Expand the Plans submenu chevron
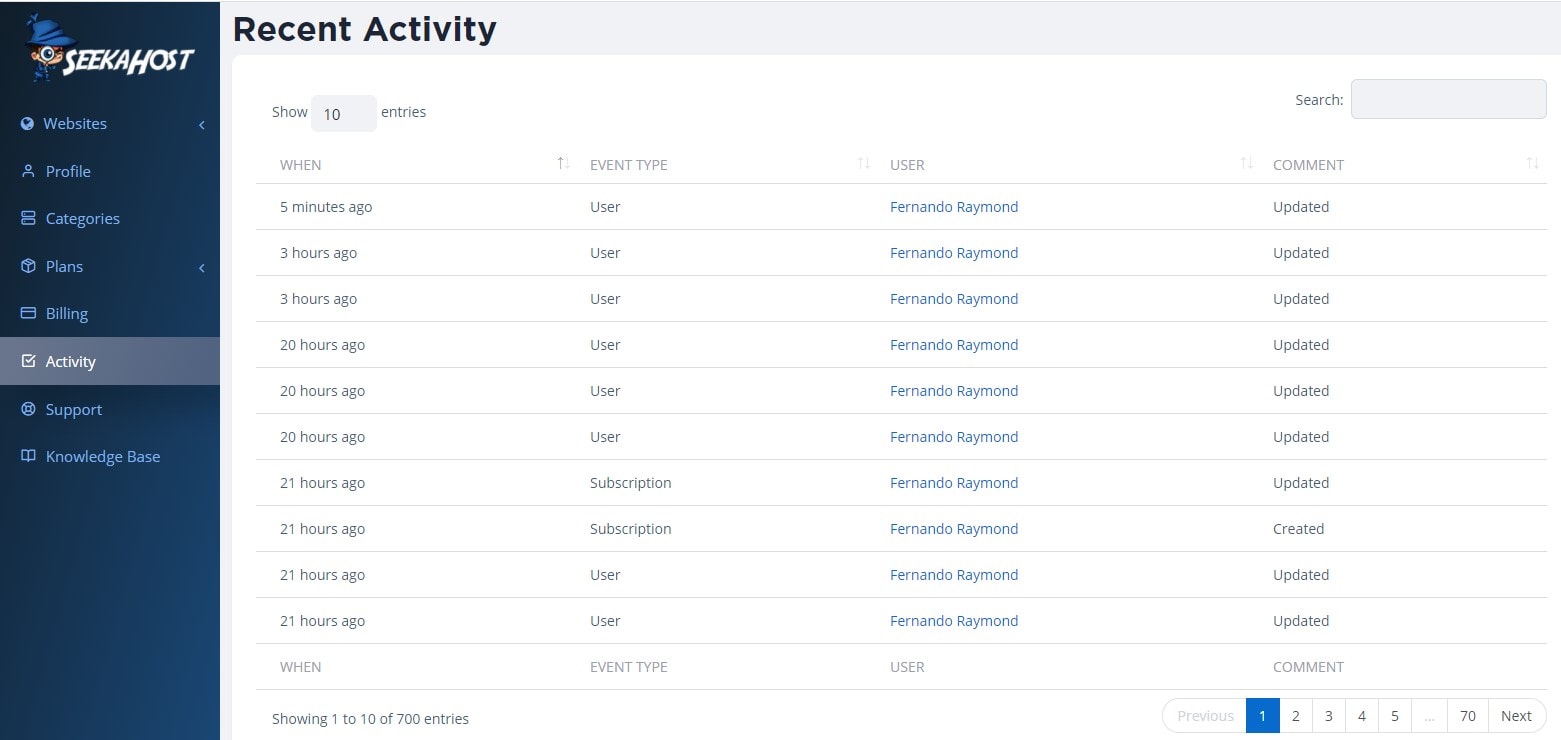 (x=202, y=268)
